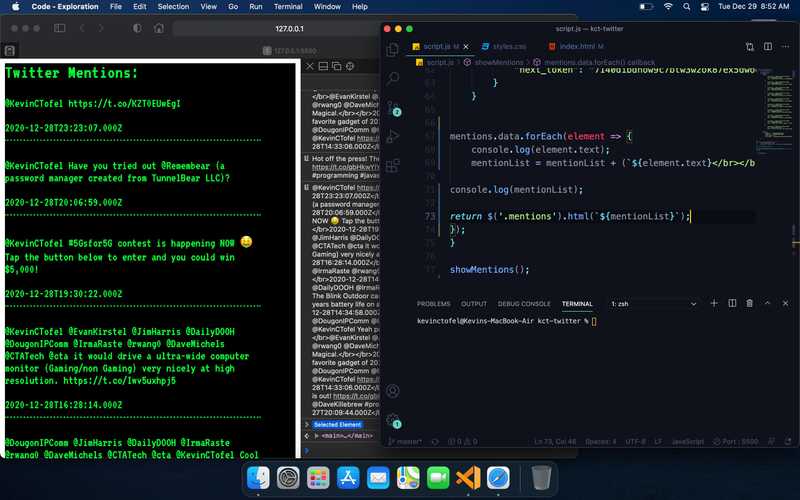The image size is (800, 500).
Task: Click the Accounts icon in activity bar
Action: [x=393, y=391]
